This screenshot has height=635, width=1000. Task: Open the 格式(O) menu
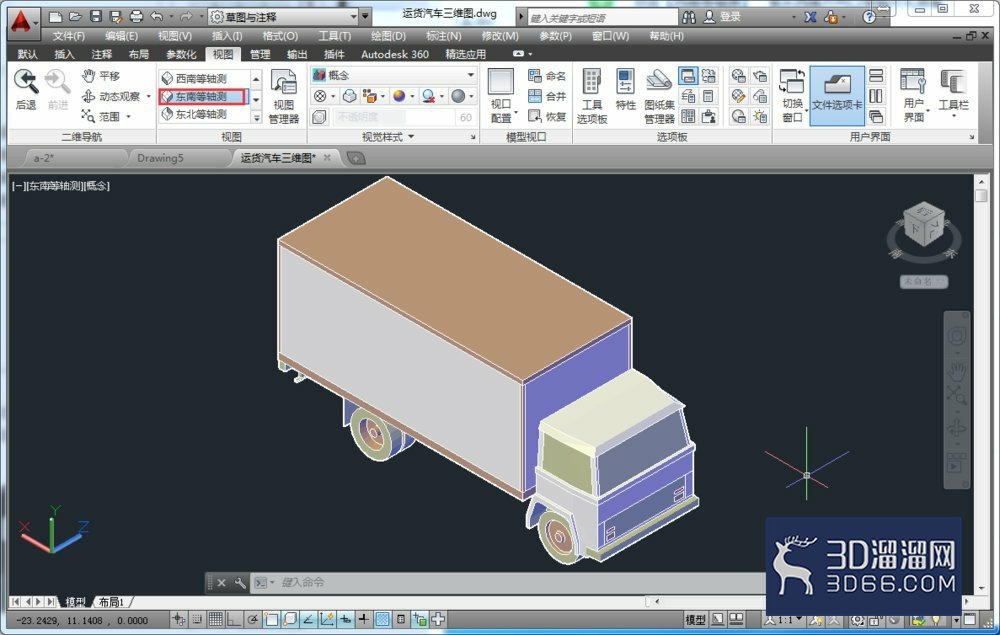click(280, 36)
